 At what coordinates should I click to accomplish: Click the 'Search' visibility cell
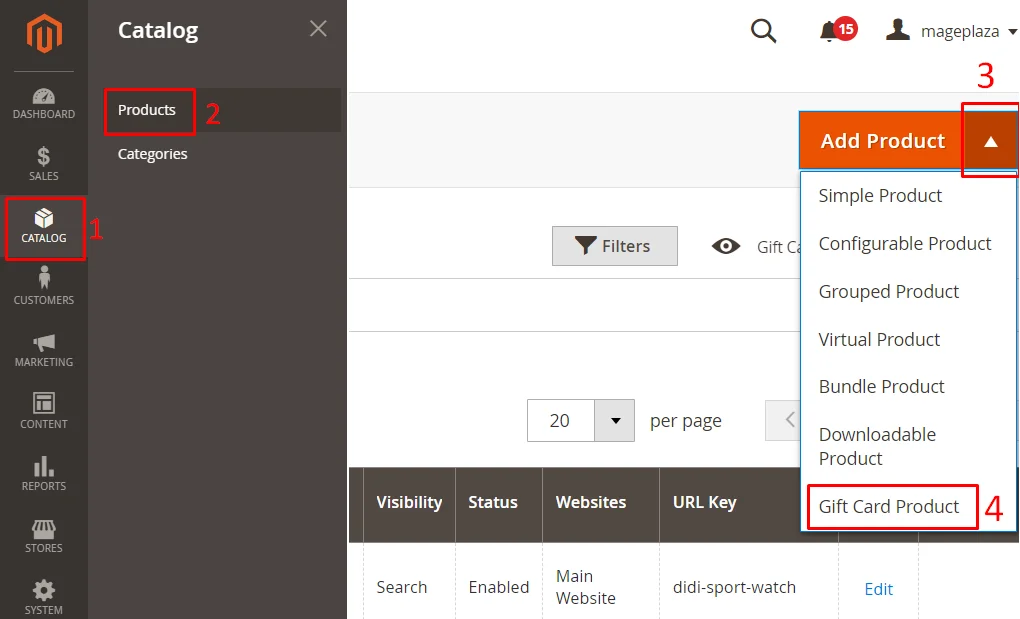point(402,587)
